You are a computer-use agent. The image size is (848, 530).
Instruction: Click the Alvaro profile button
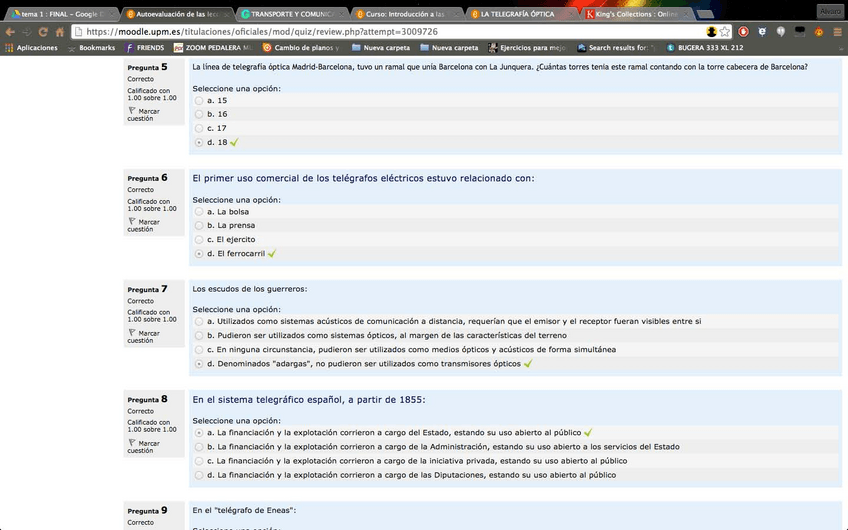click(829, 11)
